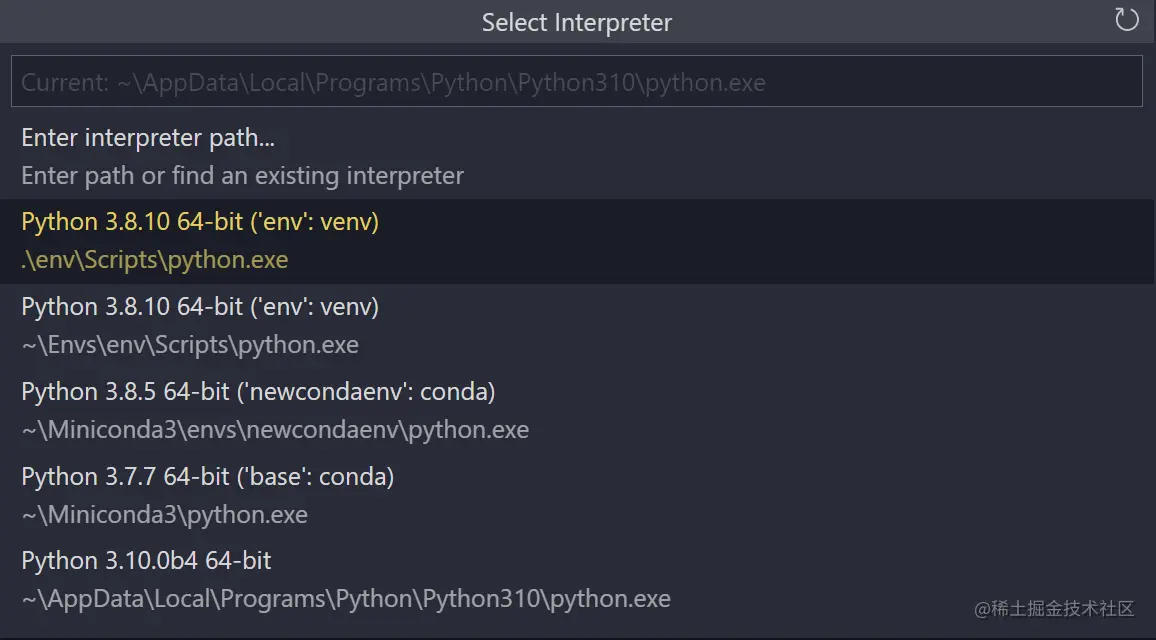Open Enter interpreter path option
The image size is (1156, 640).
click(x=151, y=138)
